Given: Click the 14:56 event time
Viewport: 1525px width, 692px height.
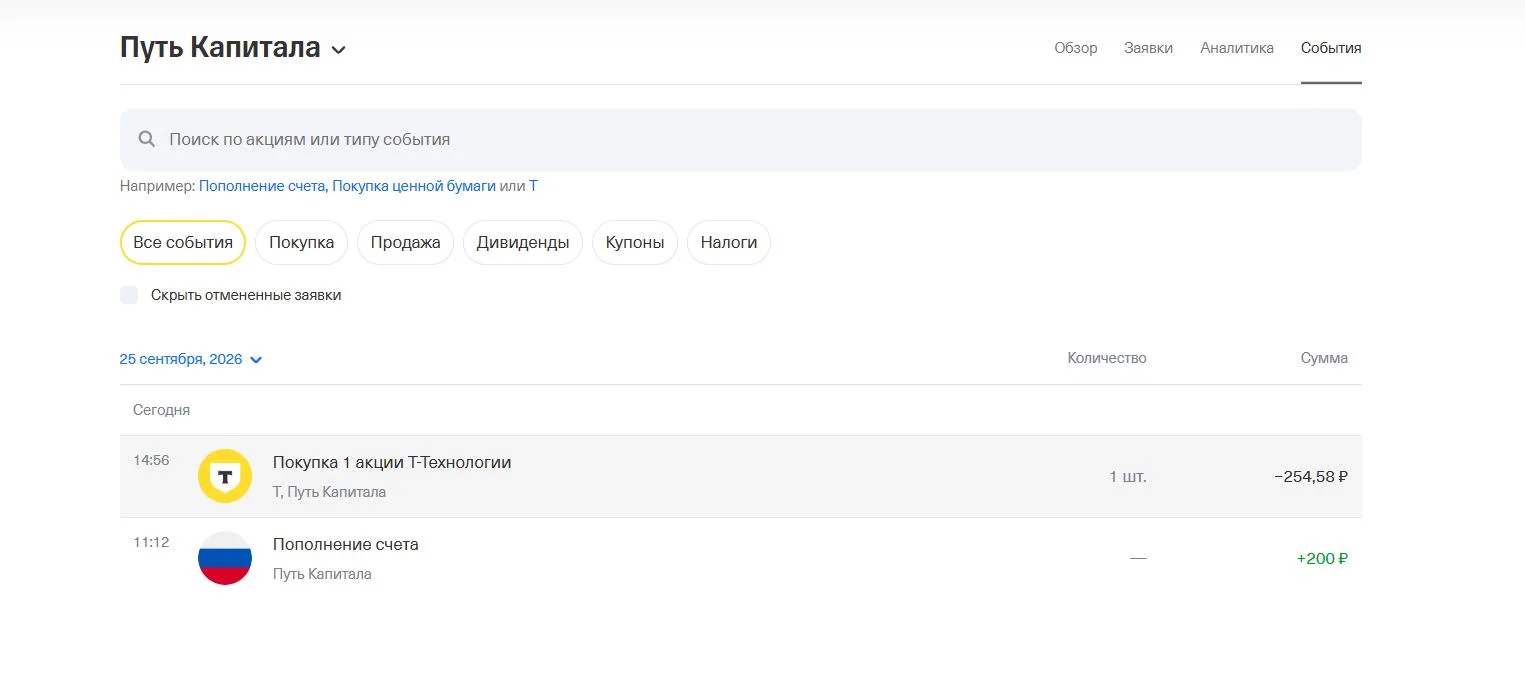Looking at the screenshot, I should 151,461.
